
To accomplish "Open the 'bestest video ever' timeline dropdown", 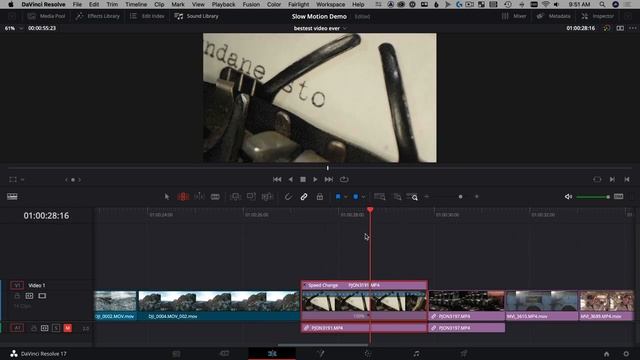I will [x=320, y=28].
